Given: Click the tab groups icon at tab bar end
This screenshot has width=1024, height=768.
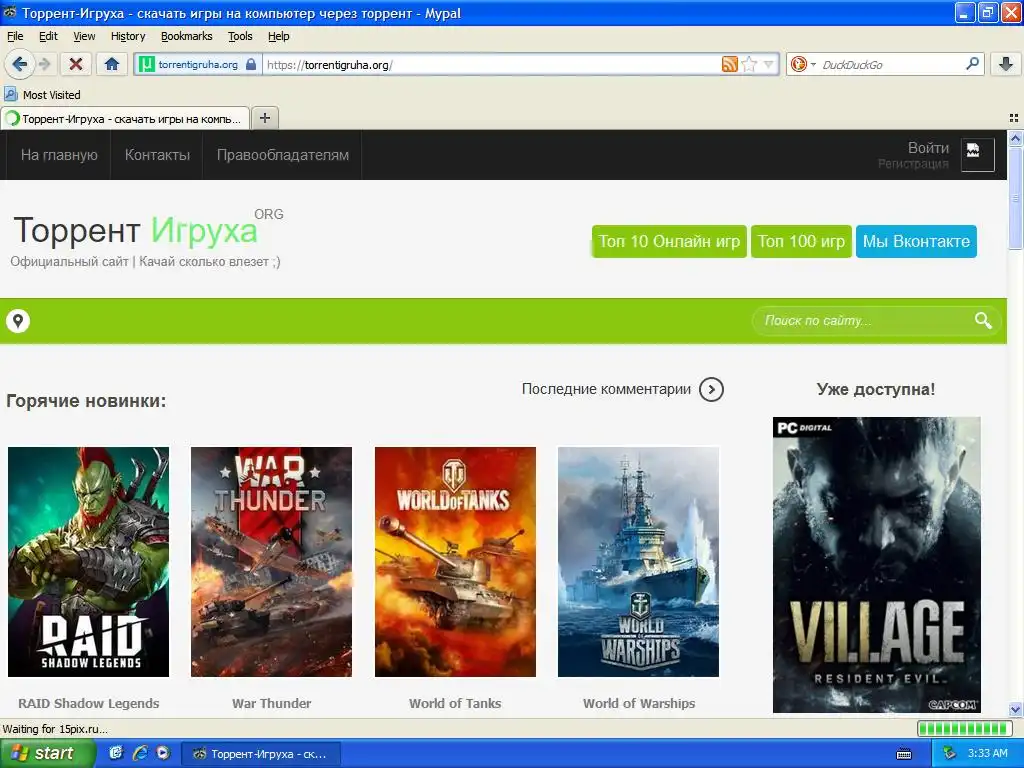Looking at the screenshot, I should 1014,118.
